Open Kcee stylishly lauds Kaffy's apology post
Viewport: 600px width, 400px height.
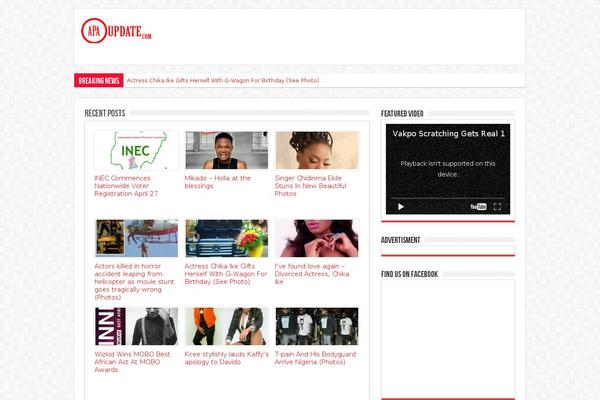[227, 358]
